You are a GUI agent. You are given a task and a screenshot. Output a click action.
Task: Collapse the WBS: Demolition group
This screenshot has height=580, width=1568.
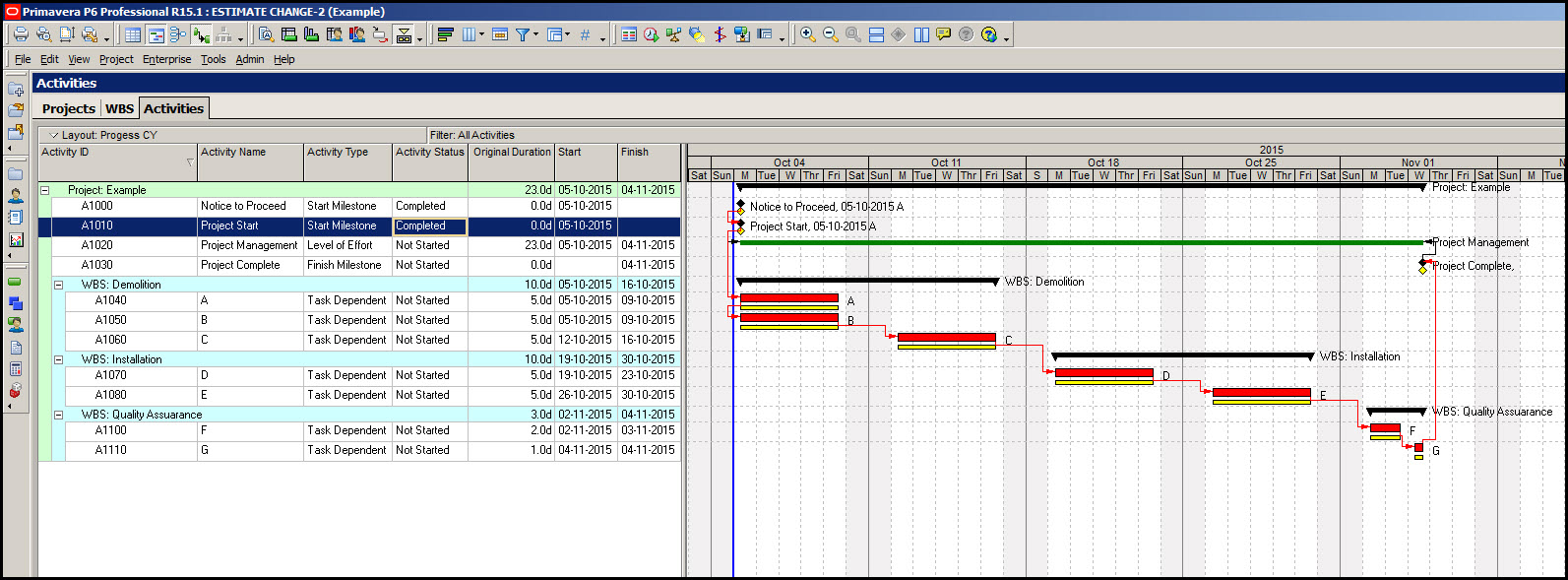click(x=58, y=285)
